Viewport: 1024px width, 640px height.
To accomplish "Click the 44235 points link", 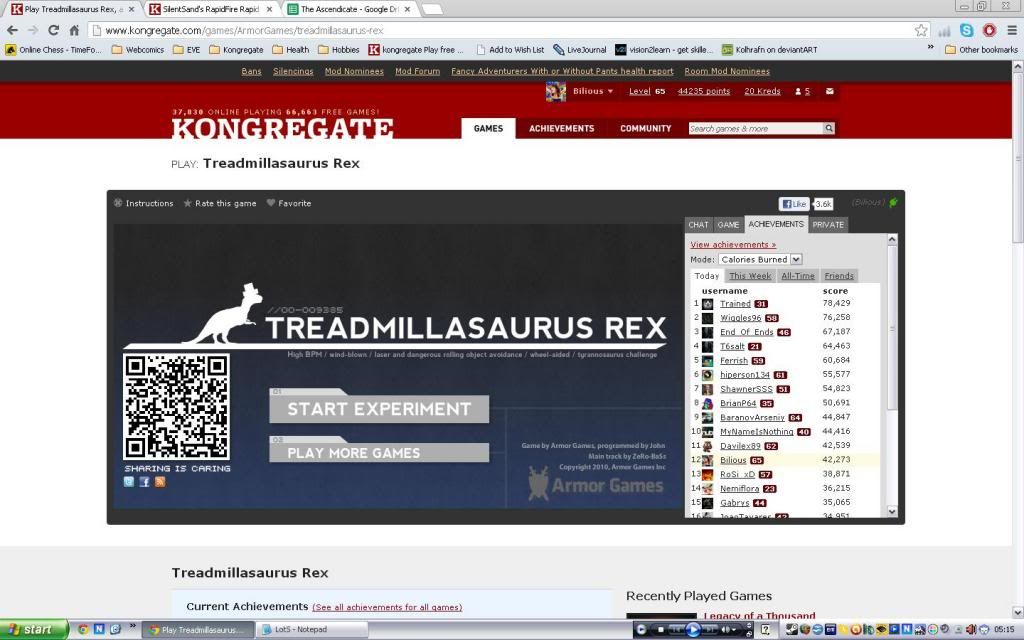I will pos(703,91).
